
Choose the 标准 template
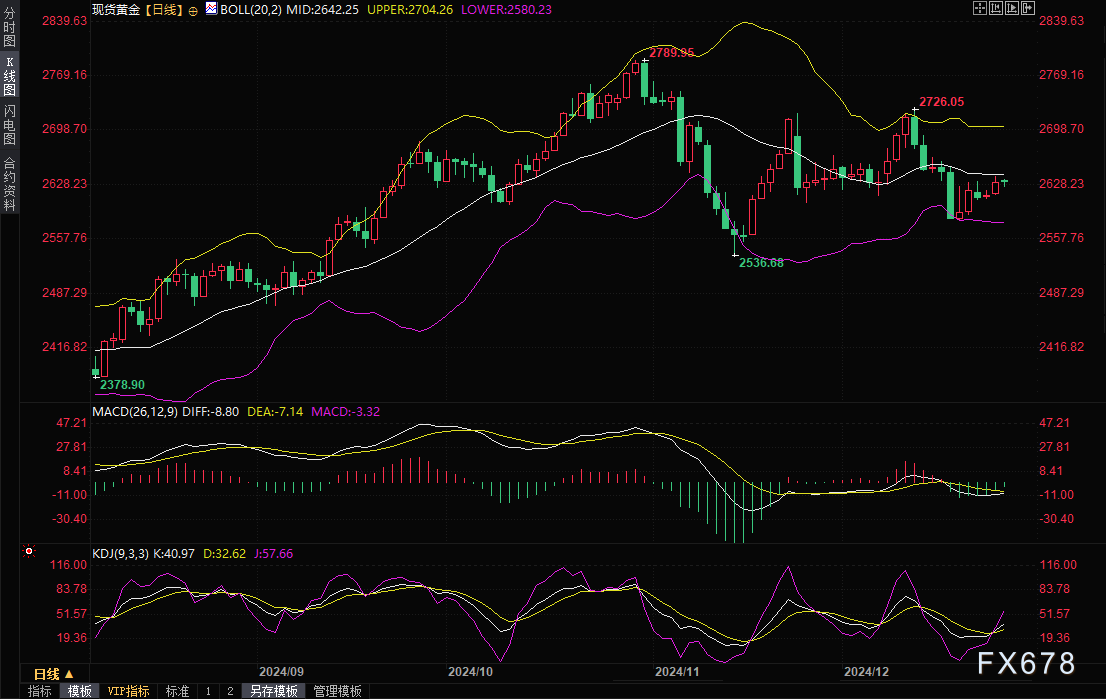(x=177, y=691)
